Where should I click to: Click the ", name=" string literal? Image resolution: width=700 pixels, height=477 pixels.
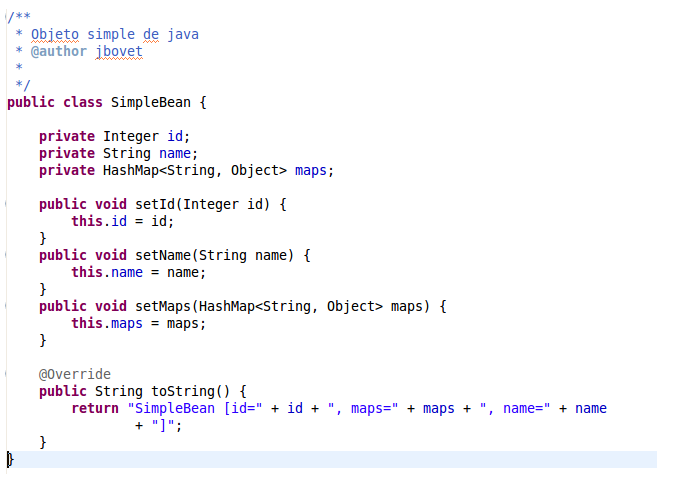[x=515, y=408]
